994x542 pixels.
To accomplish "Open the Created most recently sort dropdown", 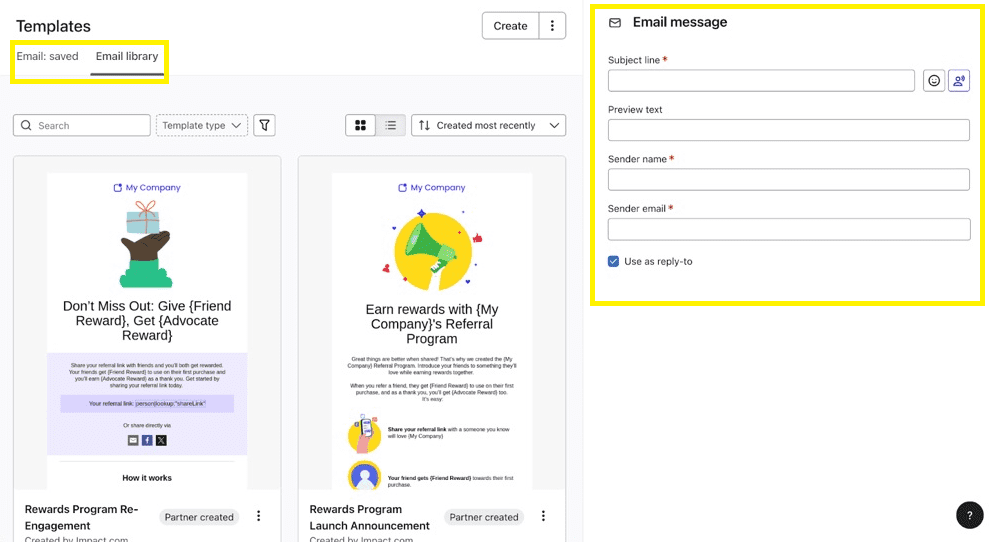I will click(488, 126).
